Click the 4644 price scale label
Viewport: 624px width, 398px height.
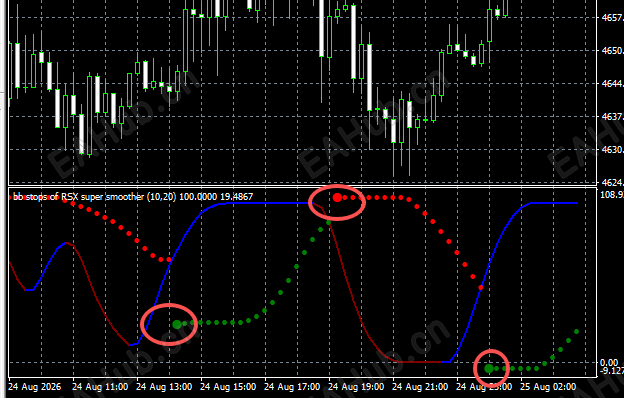612,84
